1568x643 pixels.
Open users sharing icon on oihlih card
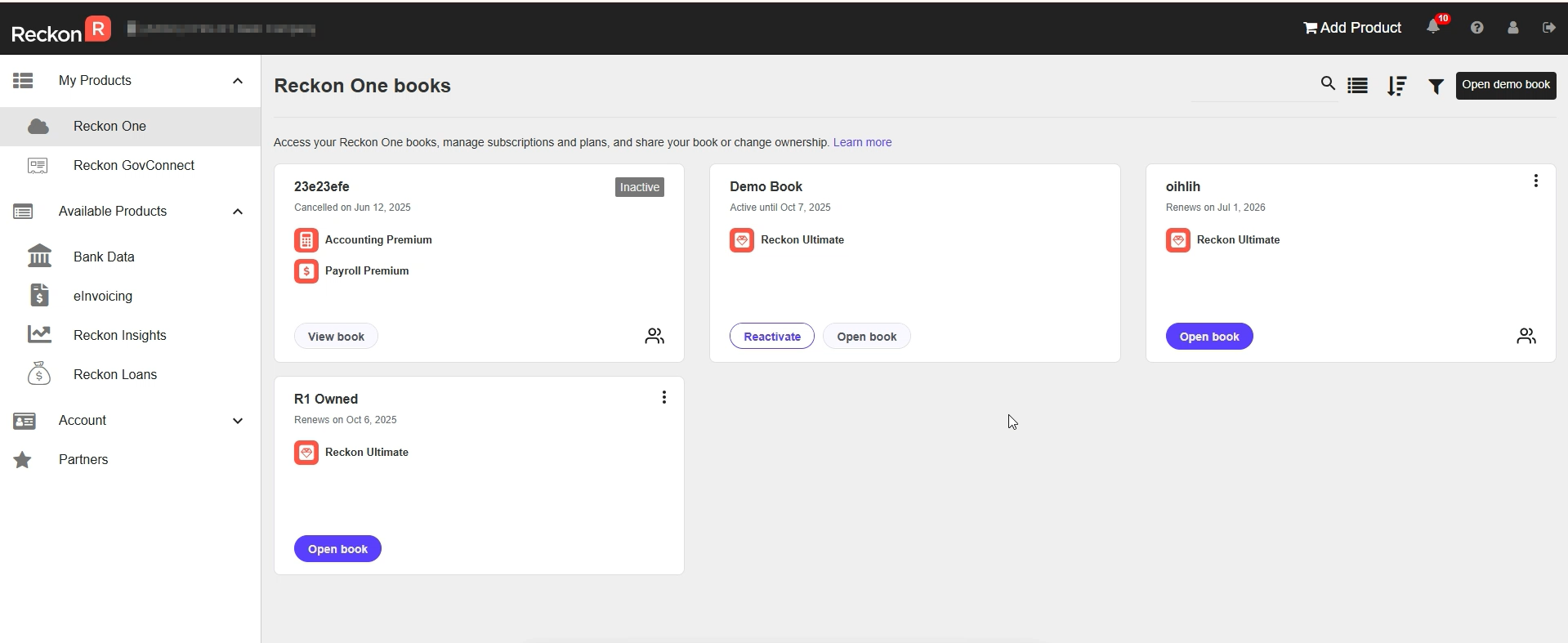click(1526, 336)
